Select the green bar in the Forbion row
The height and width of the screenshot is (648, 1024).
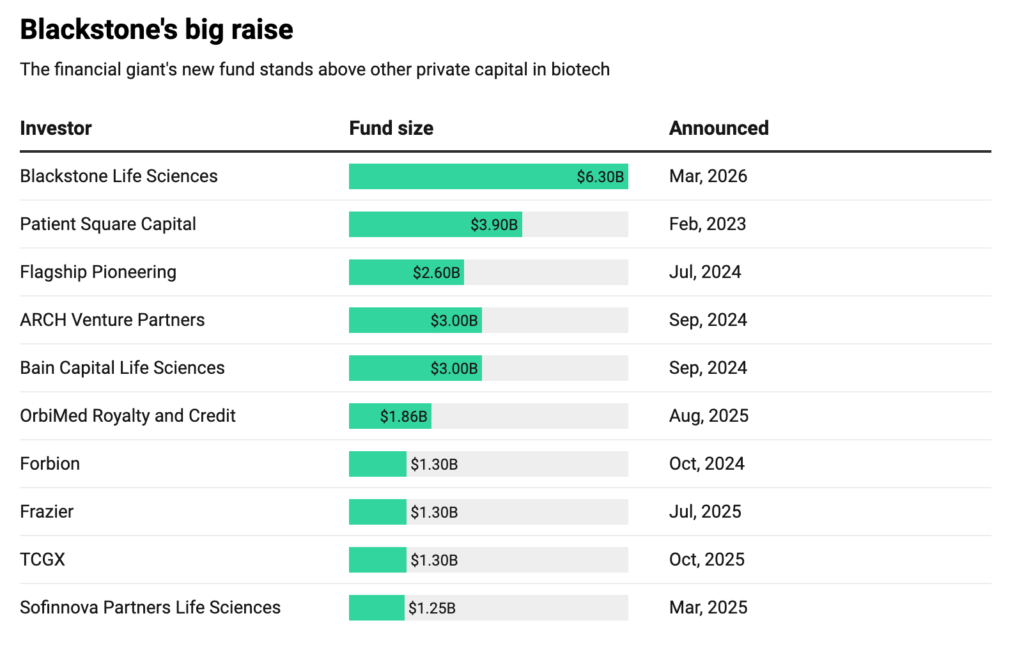click(x=377, y=465)
